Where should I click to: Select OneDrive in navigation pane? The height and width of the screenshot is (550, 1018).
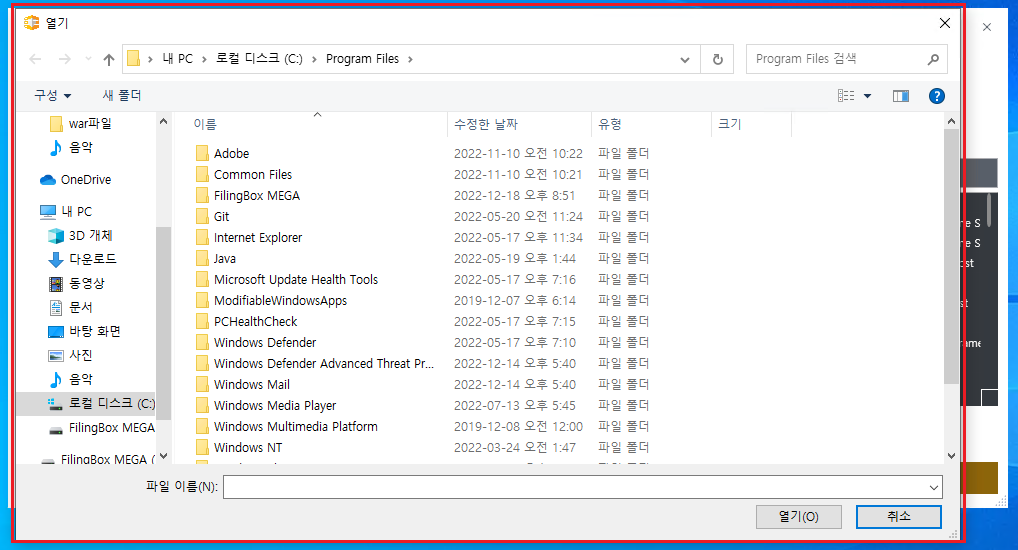point(75,180)
